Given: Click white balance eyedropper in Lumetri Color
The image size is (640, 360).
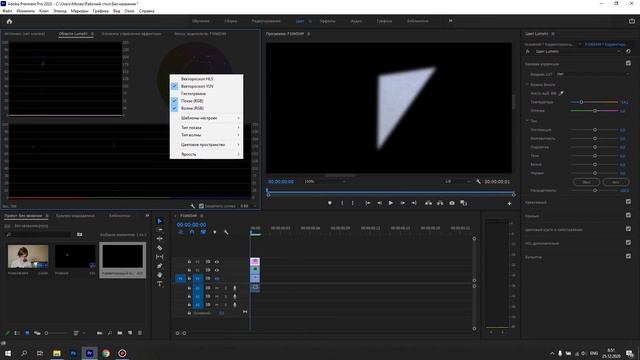Looking at the screenshot, I should (x=561, y=93).
